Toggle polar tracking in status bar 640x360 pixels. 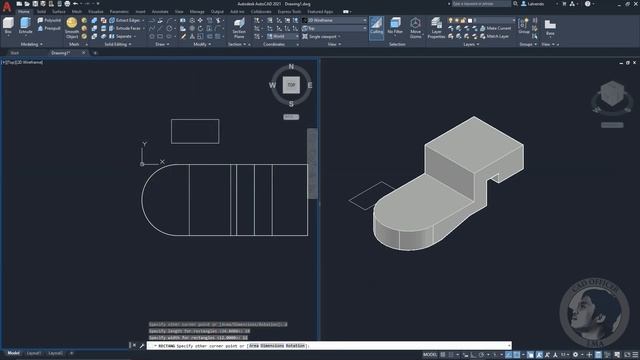click(x=482, y=355)
